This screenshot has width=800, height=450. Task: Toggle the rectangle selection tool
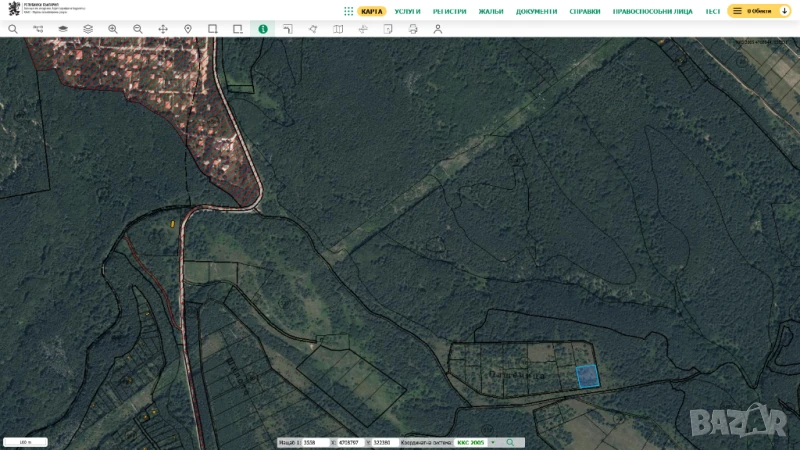point(213,29)
